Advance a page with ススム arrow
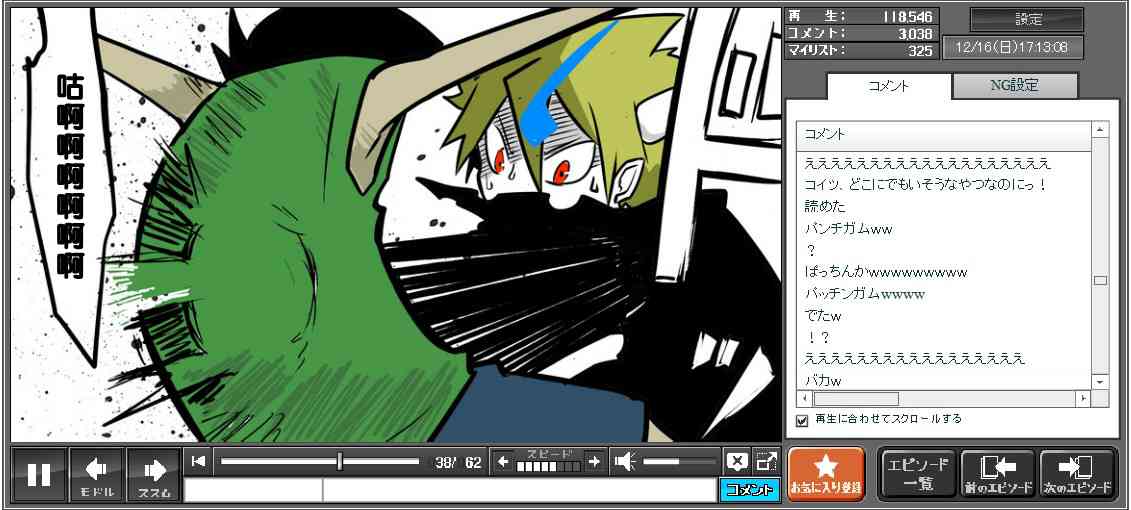Viewport: 1131px width, 510px height. [154, 474]
